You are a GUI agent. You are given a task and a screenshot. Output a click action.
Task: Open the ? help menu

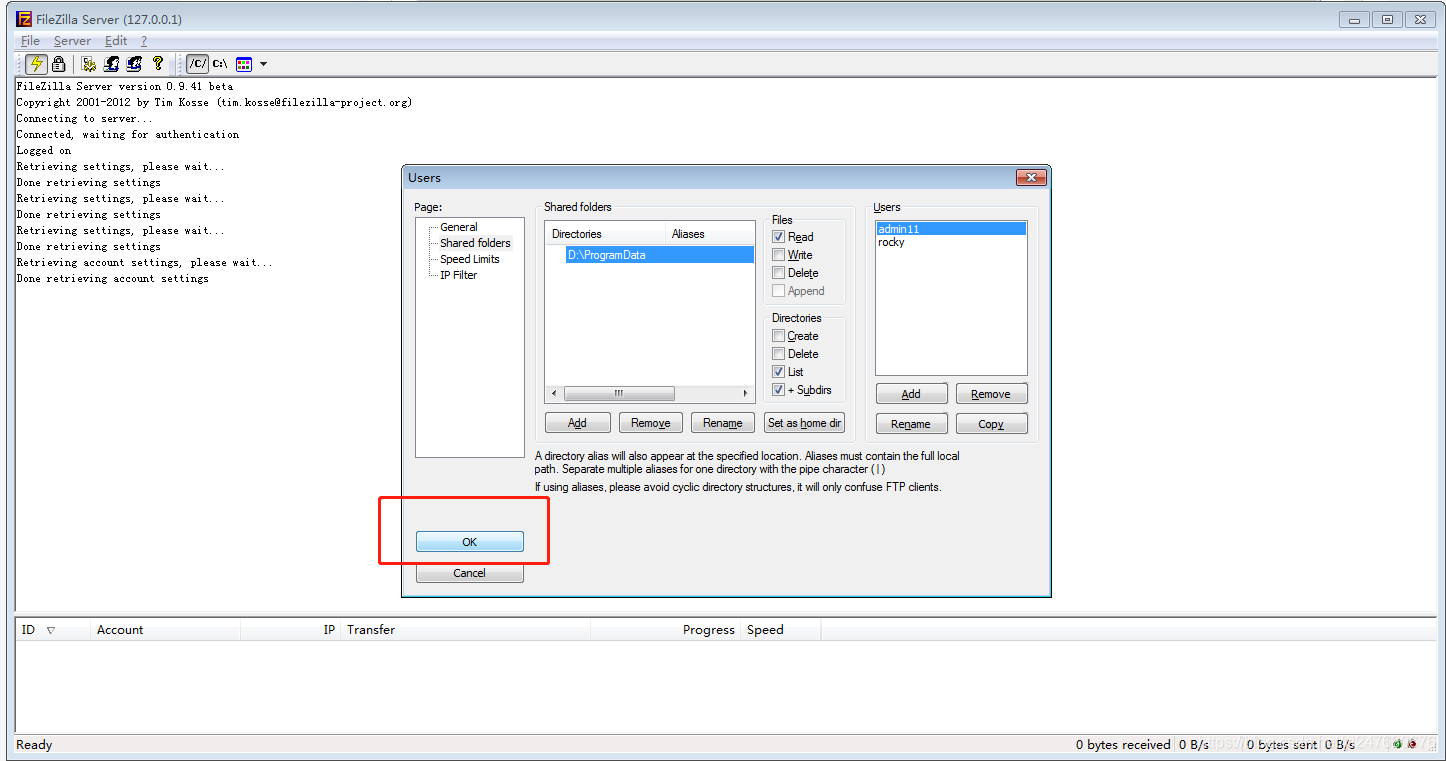click(x=144, y=41)
